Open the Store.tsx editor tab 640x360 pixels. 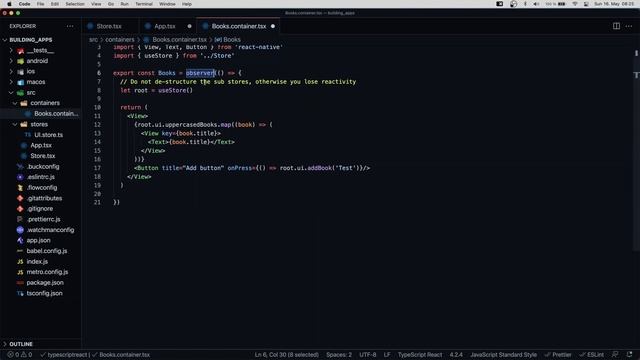(x=109, y=26)
